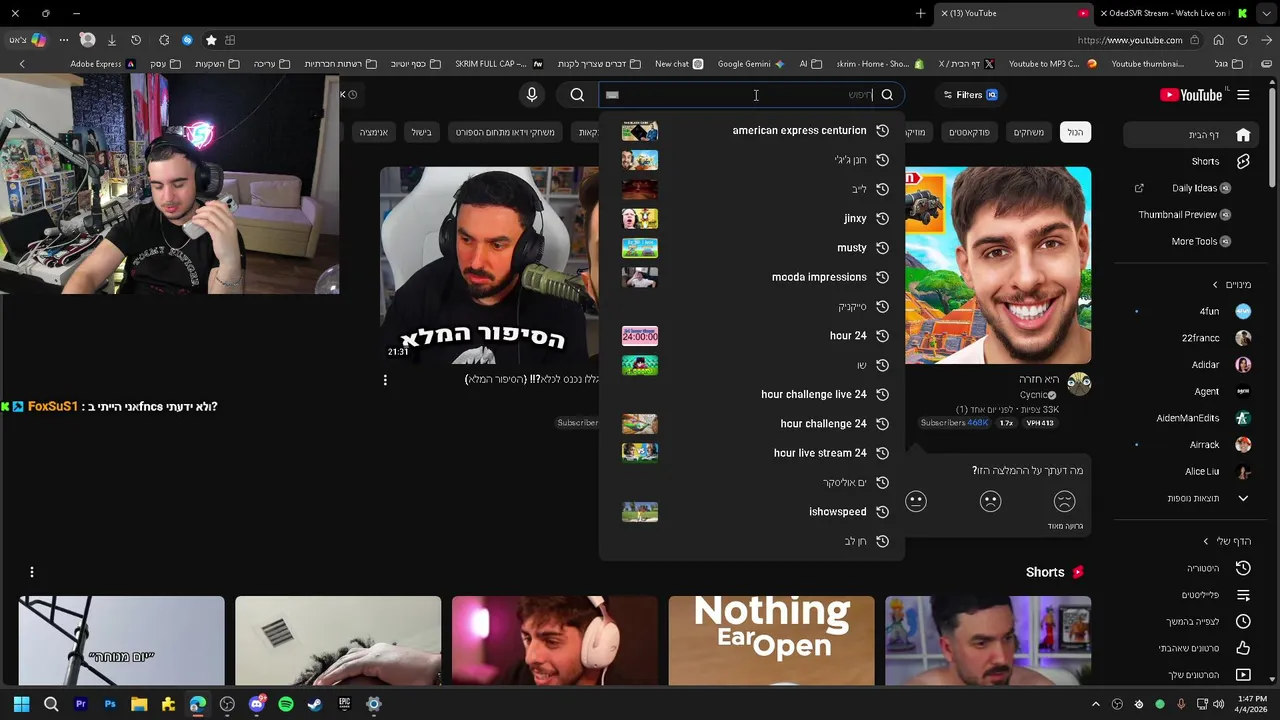1280x720 pixels.
Task: Click the voice search microphone icon
Action: (532, 95)
